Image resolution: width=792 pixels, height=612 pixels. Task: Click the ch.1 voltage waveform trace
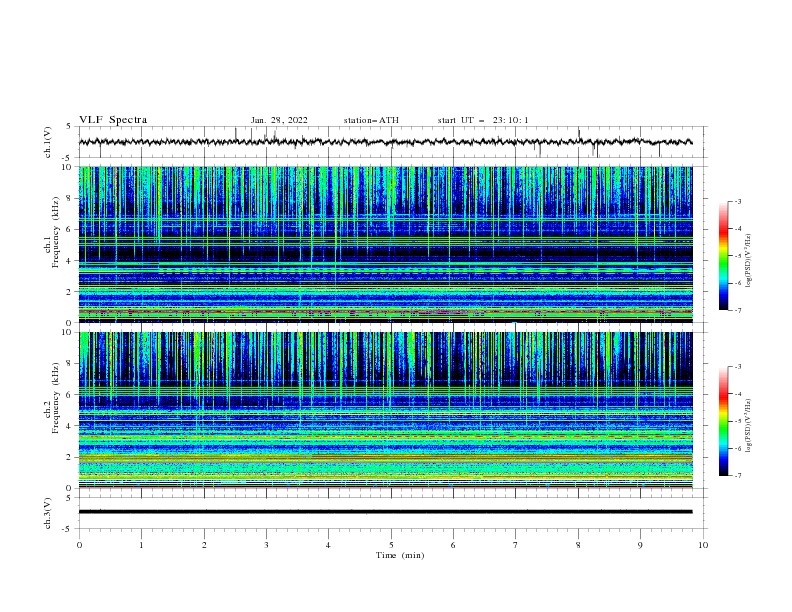pos(385,142)
